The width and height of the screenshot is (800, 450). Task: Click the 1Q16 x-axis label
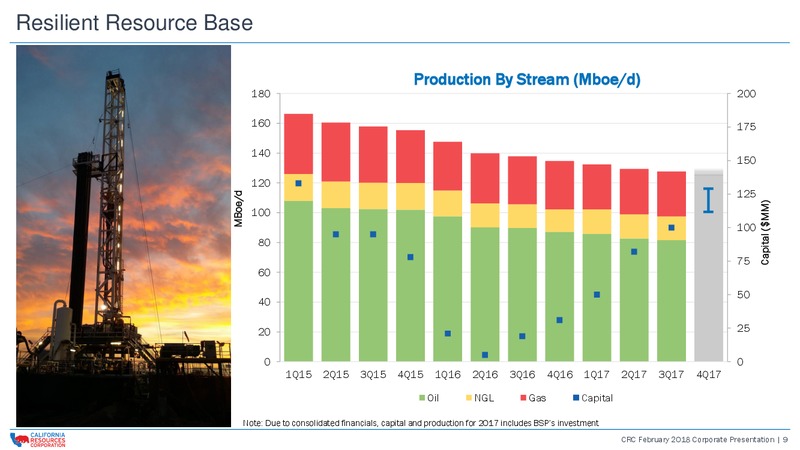tap(447, 374)
